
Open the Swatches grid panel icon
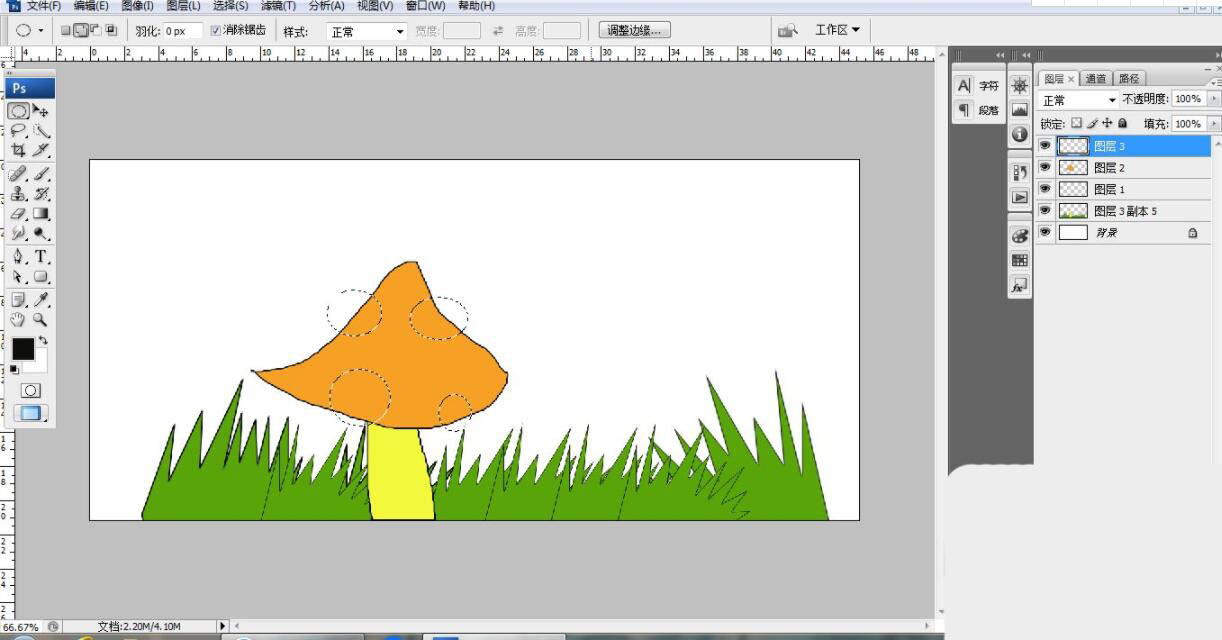pos(1019,260)
